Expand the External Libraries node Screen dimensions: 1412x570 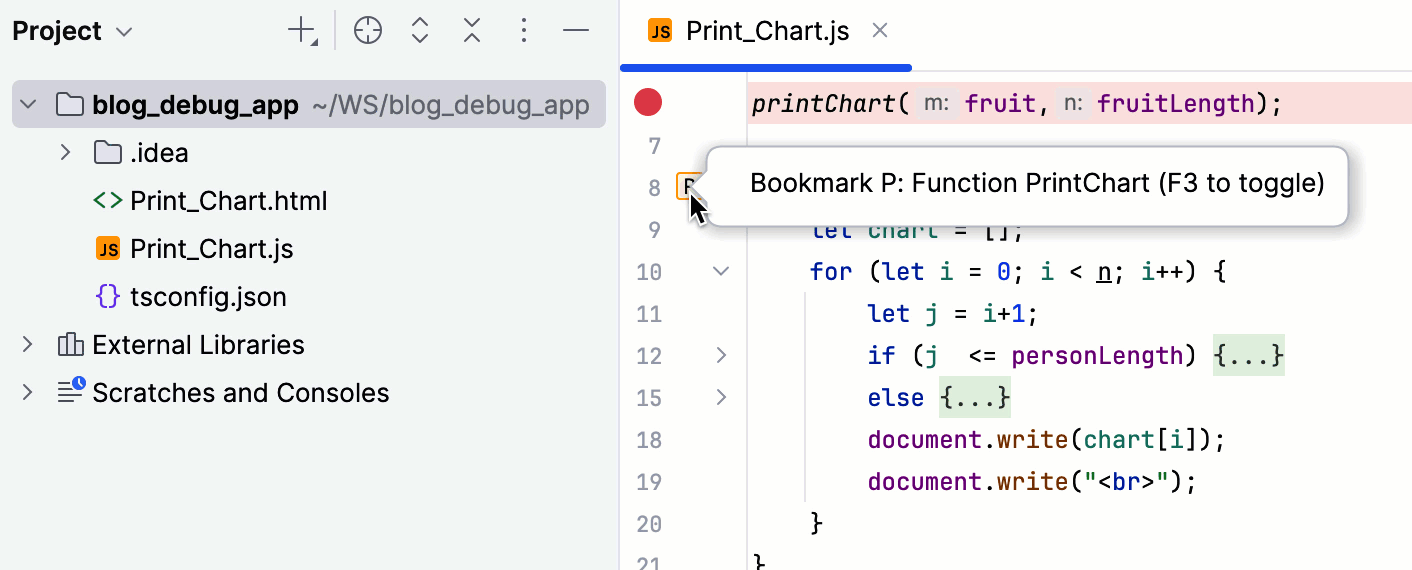[28, 345]
